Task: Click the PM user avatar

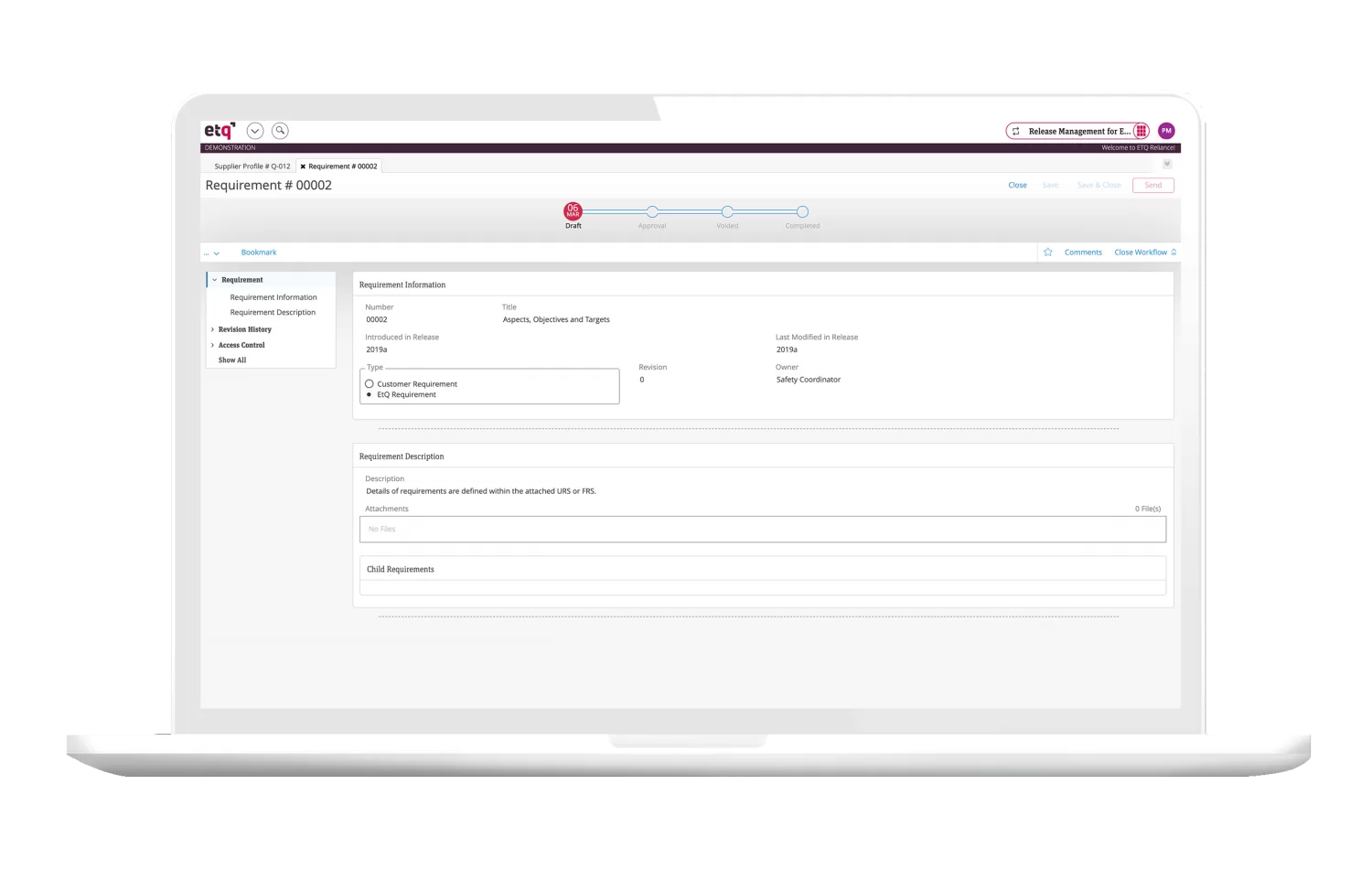Action: coord(1166,131)
